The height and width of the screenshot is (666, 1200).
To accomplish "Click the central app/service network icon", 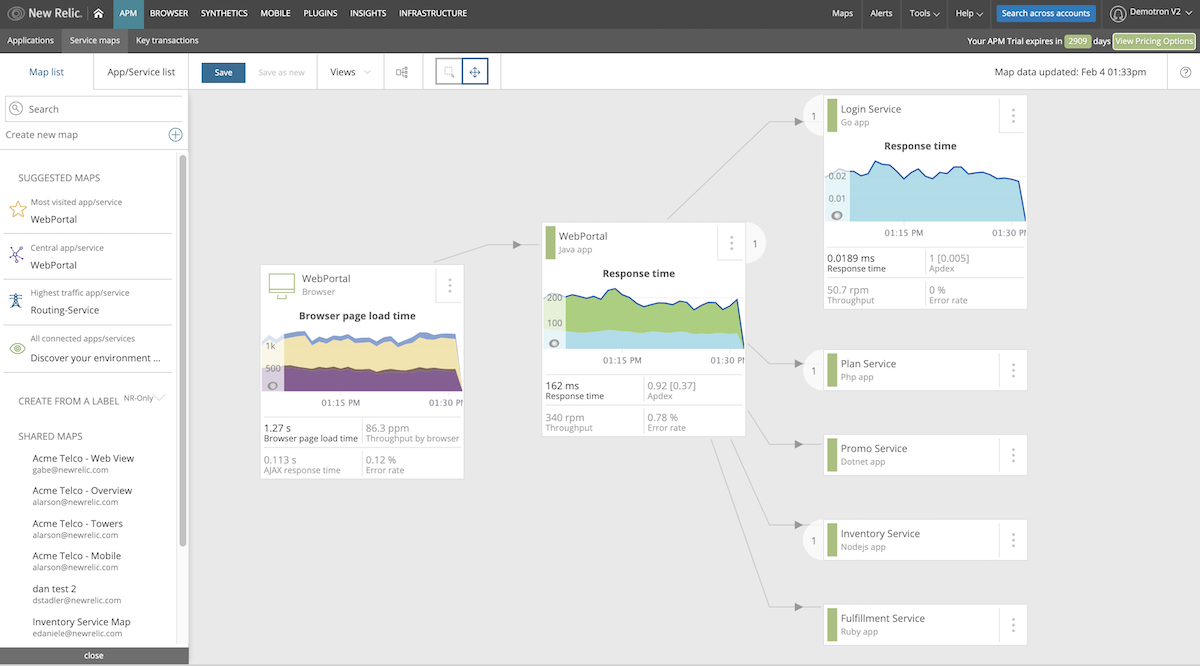I will click(17, 256).
